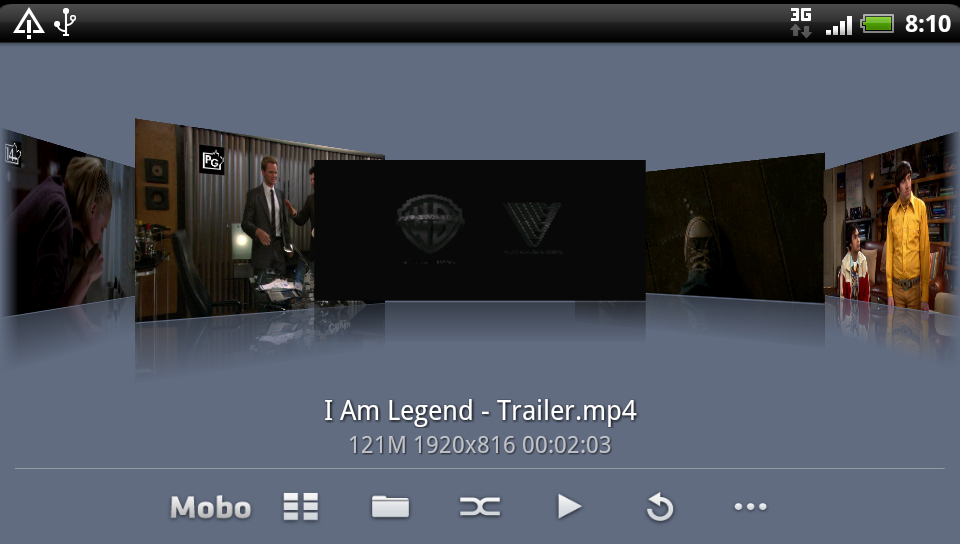Tap the warning triangle notification icon

[x=28, y=22]
